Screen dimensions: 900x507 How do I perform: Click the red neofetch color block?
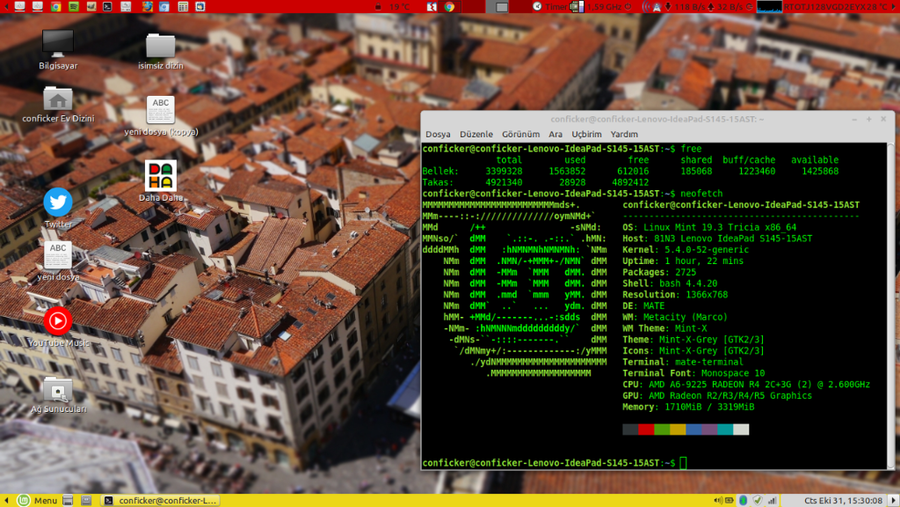pos(646,429)
